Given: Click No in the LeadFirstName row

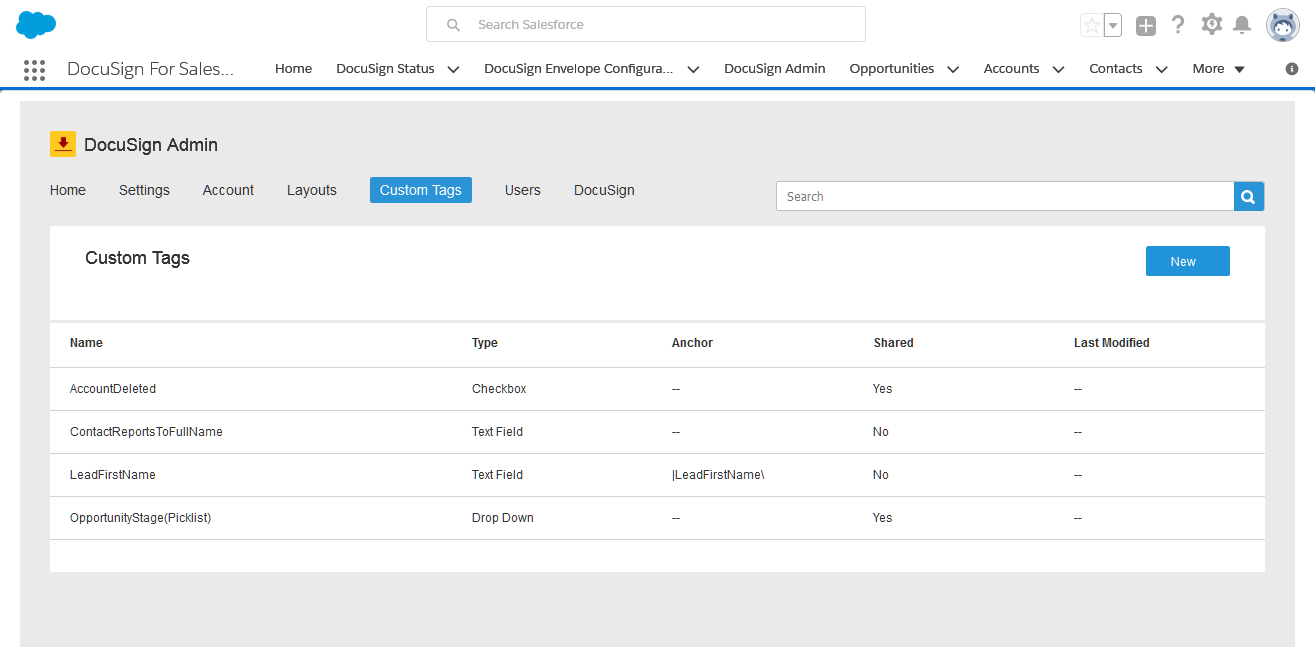Looking at the screenshot, I should point(881,475).
